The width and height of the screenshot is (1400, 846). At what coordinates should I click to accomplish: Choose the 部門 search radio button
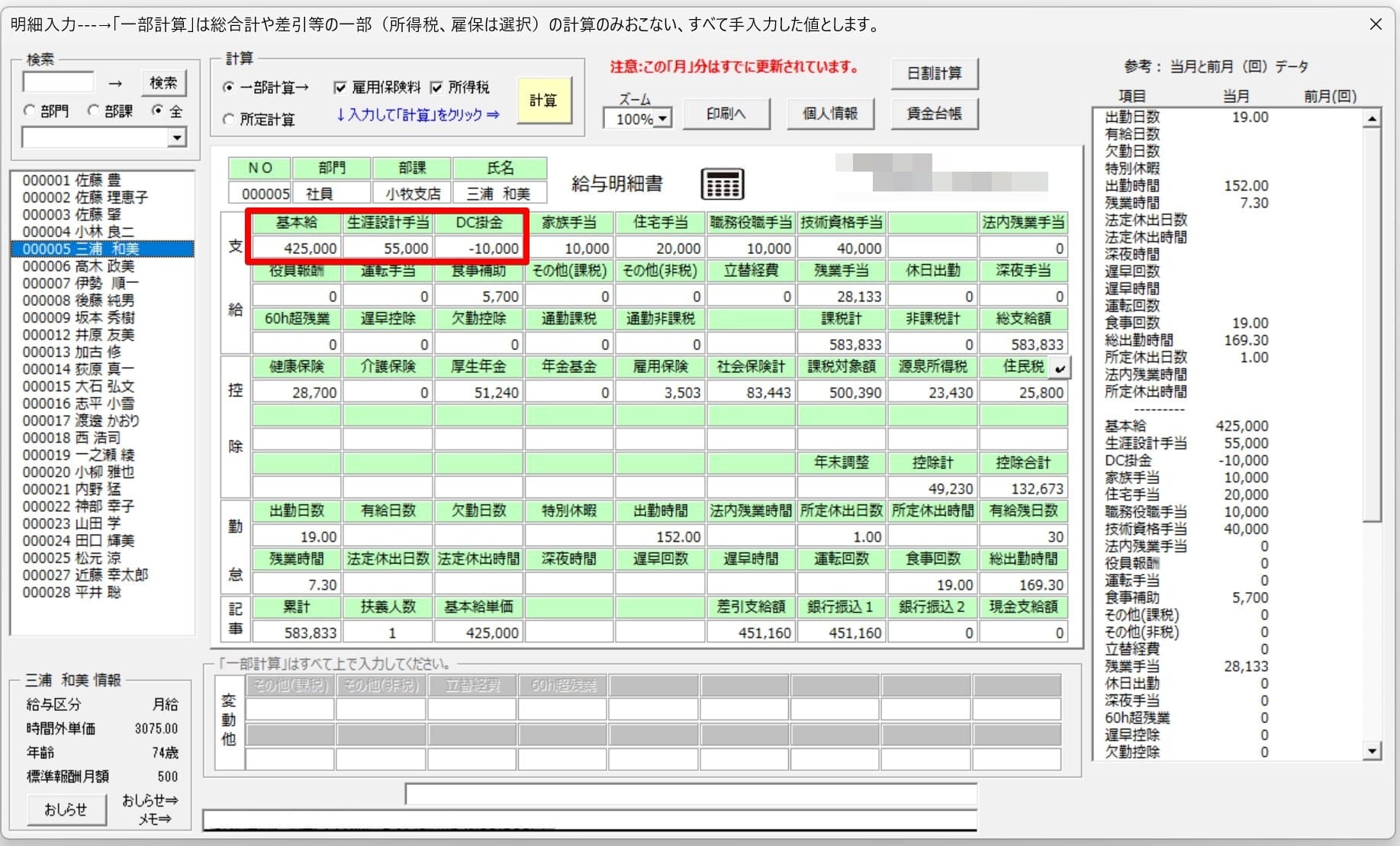coord(30,111)
